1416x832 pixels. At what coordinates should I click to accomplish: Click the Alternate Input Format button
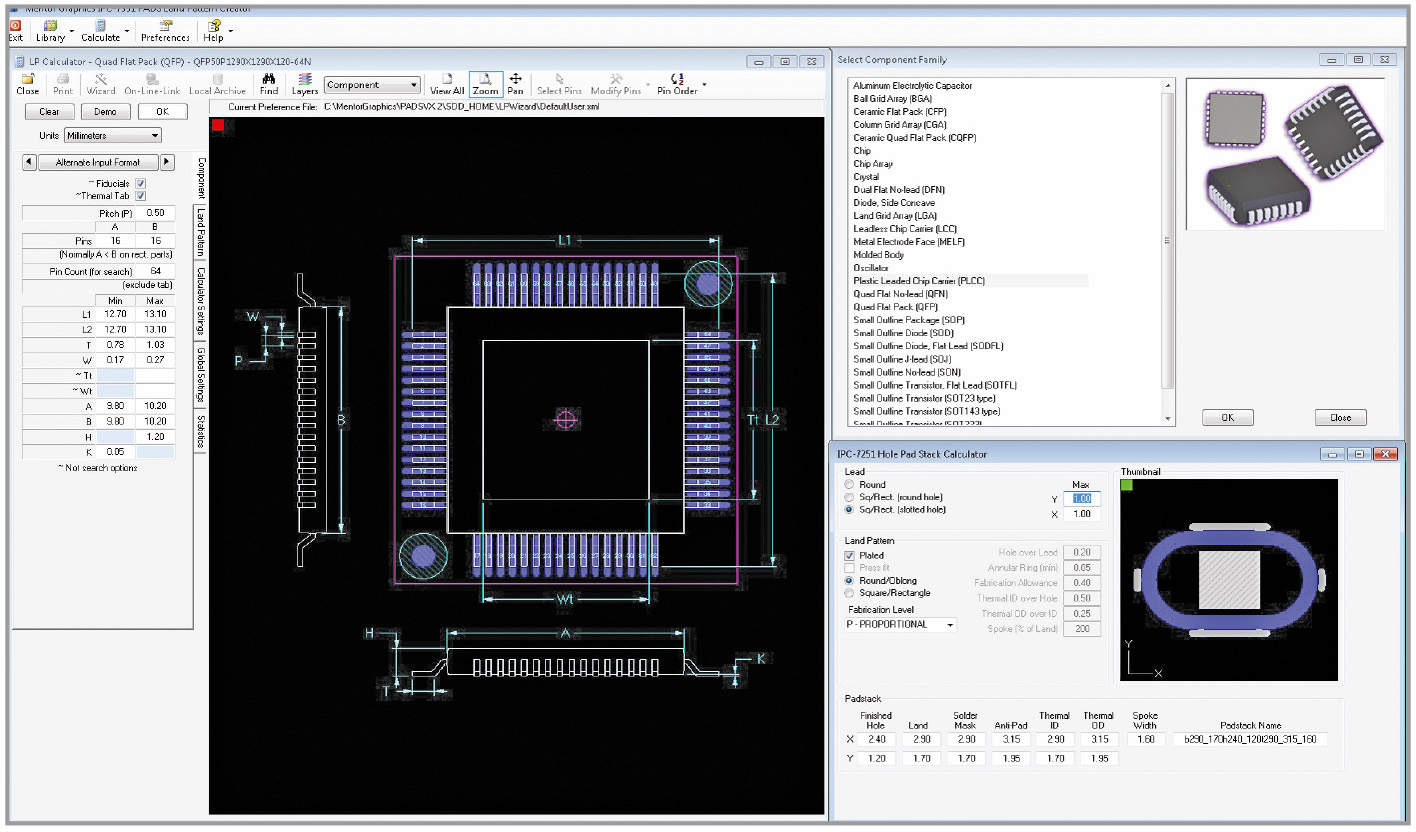coord(98,162)
